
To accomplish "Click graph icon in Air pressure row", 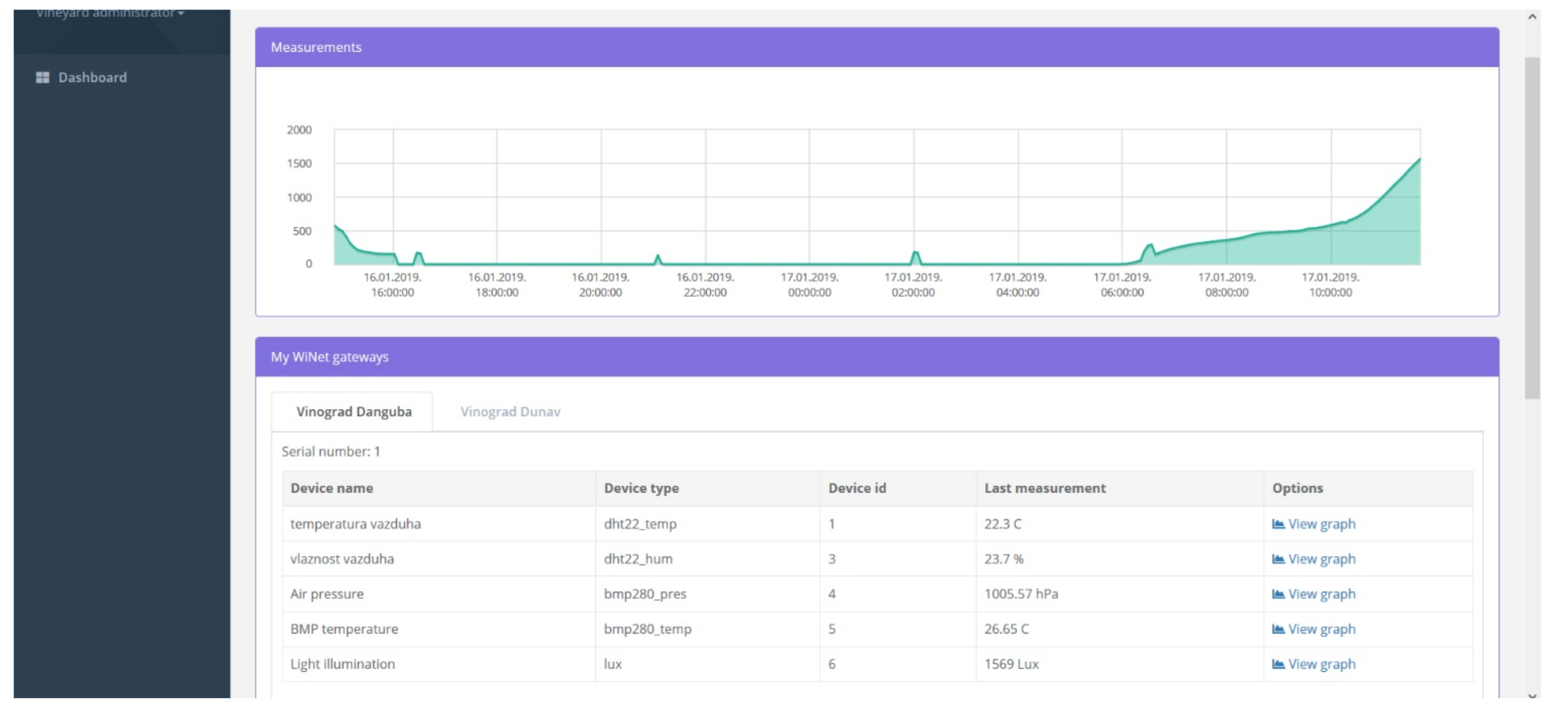I will 1278,594.
